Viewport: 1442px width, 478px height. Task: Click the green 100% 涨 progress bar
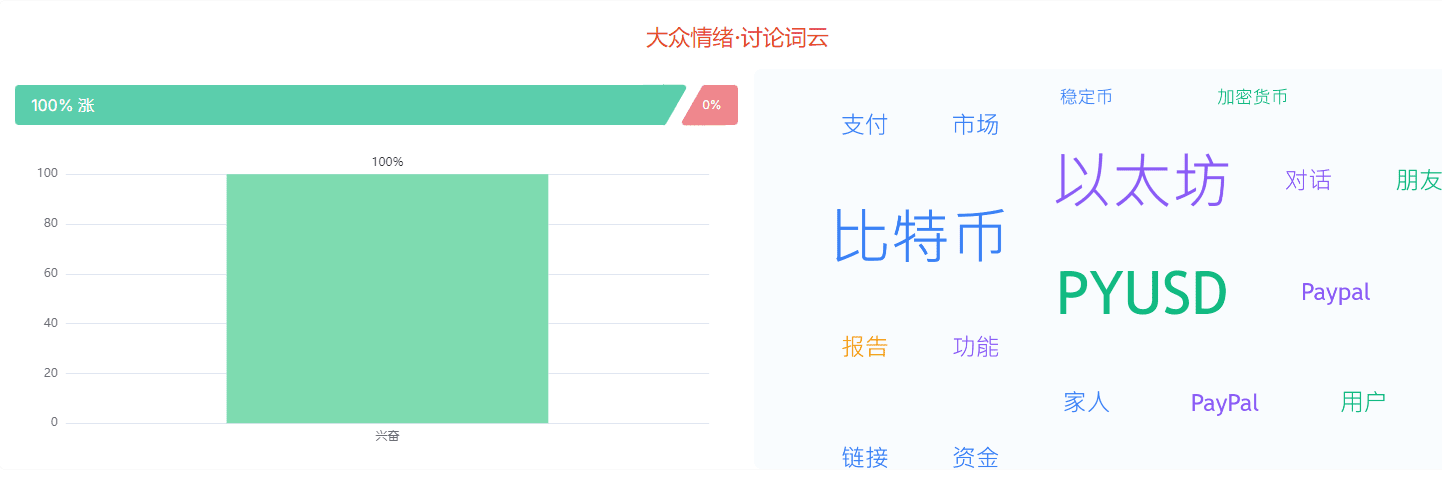350,105
